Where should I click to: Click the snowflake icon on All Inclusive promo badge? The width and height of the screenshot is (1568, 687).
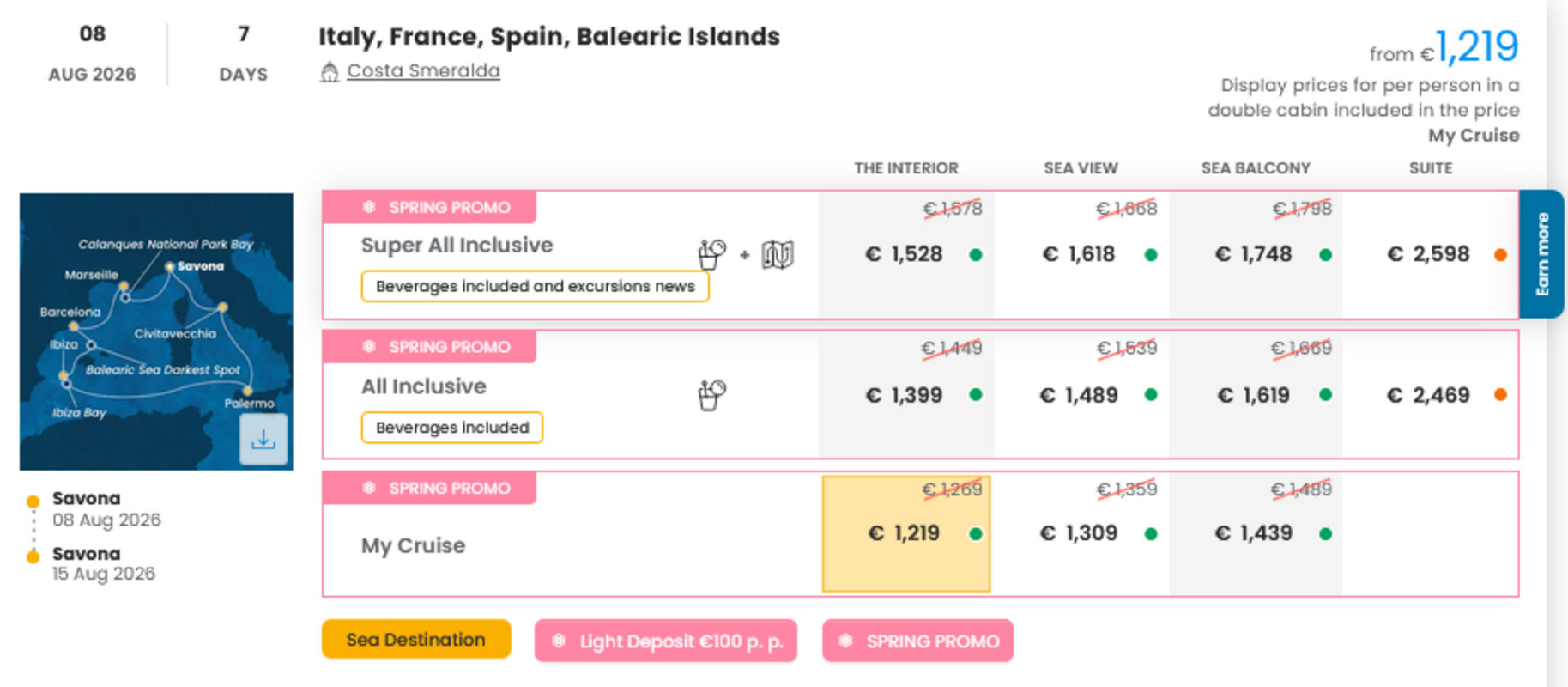[369, 346]
